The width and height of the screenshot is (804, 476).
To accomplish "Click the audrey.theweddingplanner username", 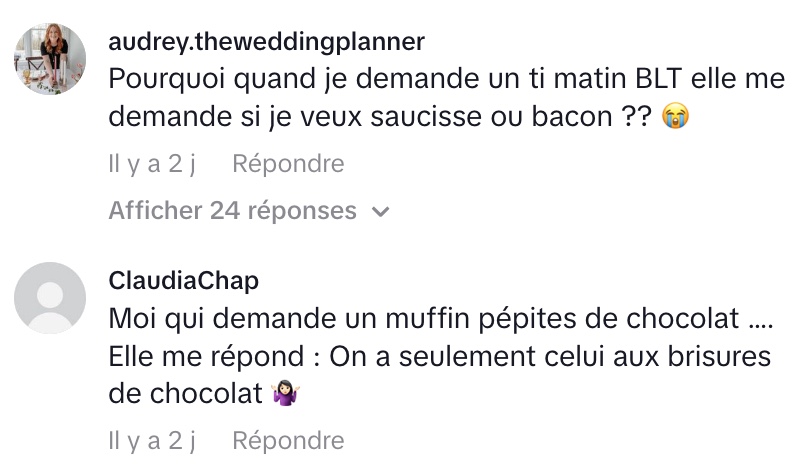I will 266,41.
